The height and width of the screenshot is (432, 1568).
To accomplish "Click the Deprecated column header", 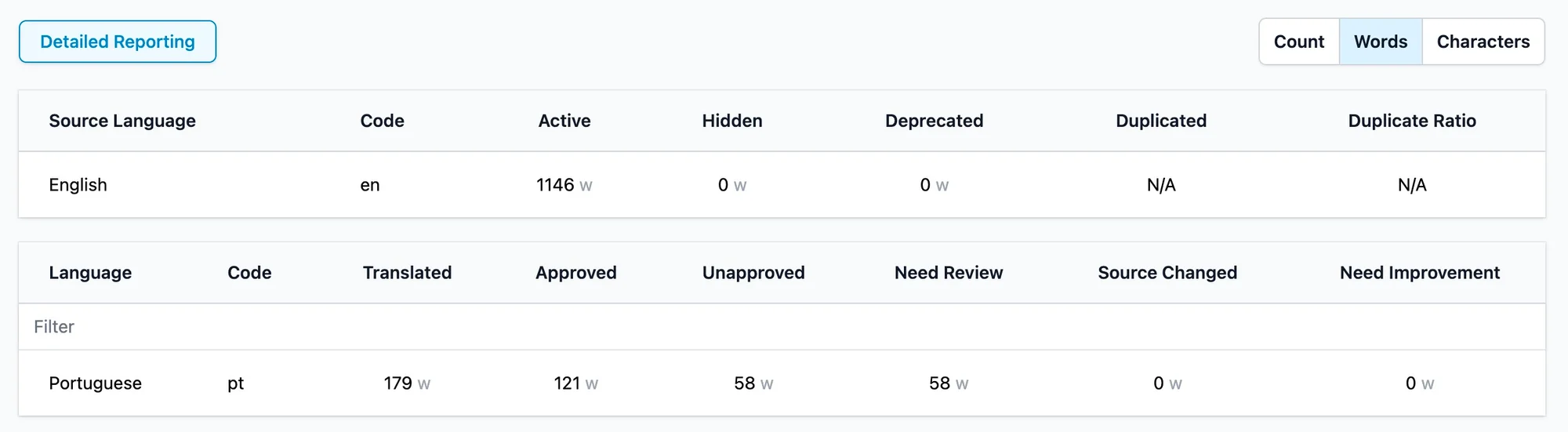I will click(934, 121).
